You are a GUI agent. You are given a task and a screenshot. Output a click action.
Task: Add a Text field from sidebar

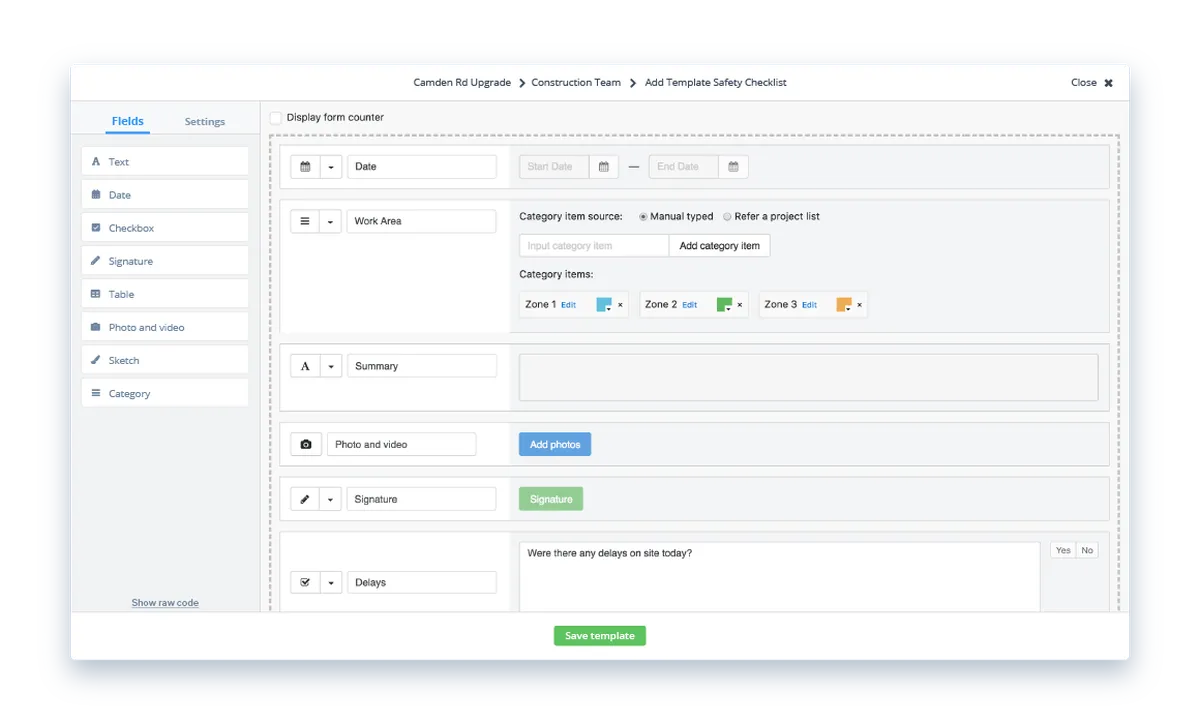[x=165, y=161]
